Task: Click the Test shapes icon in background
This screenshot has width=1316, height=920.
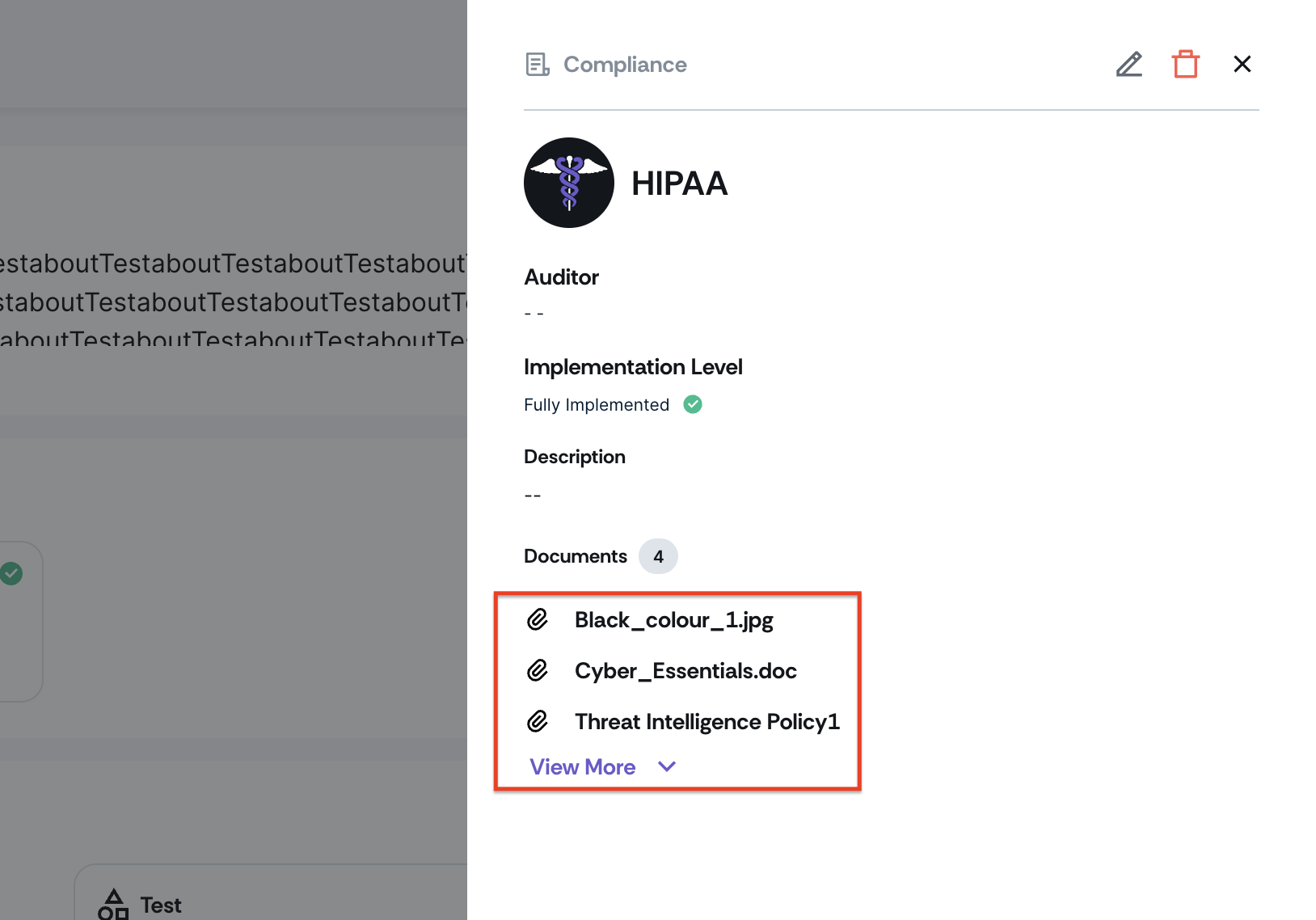Action: (113, 905)
